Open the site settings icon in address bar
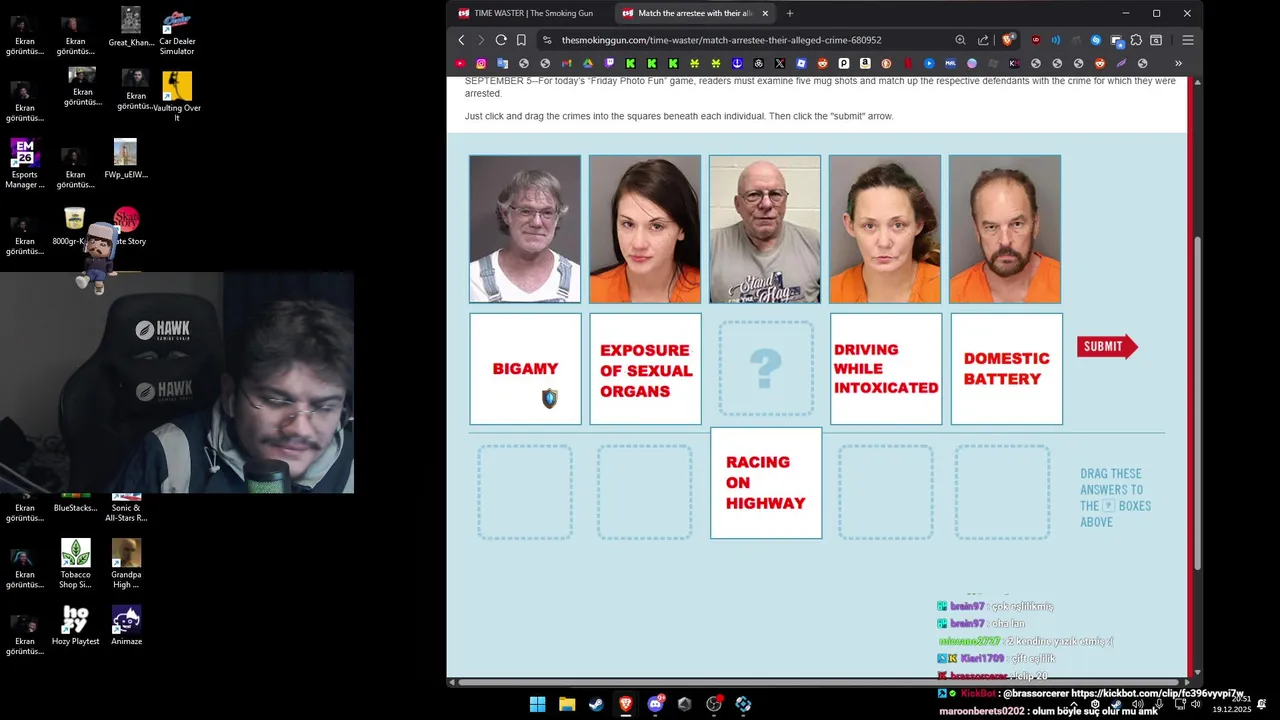Image resolution: width=1280 pixels, height=720 pixels. [x=546, y=40]
